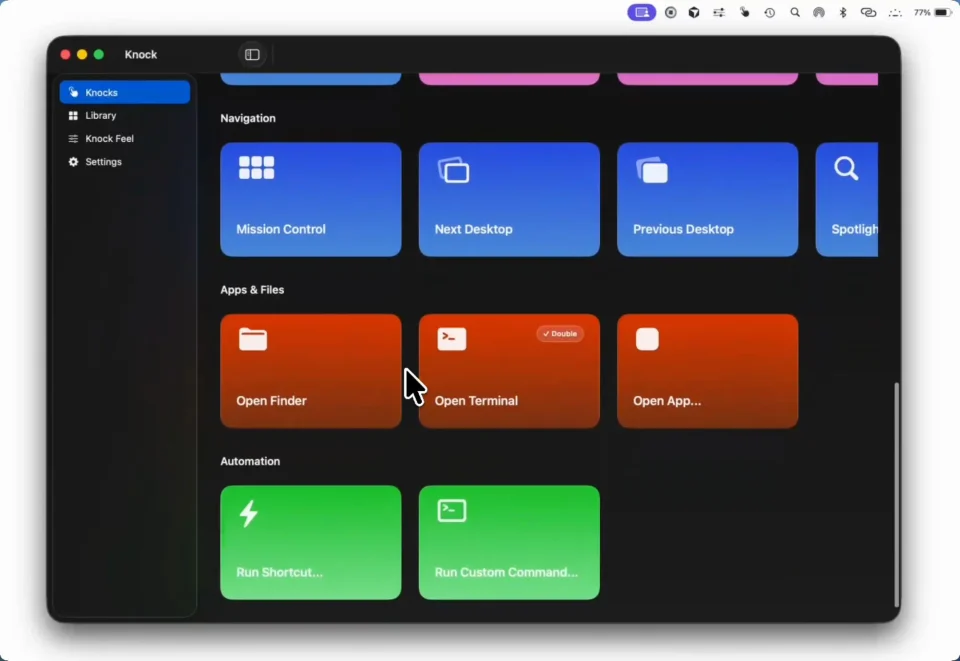Select the Previous Desktop card title

683,230
